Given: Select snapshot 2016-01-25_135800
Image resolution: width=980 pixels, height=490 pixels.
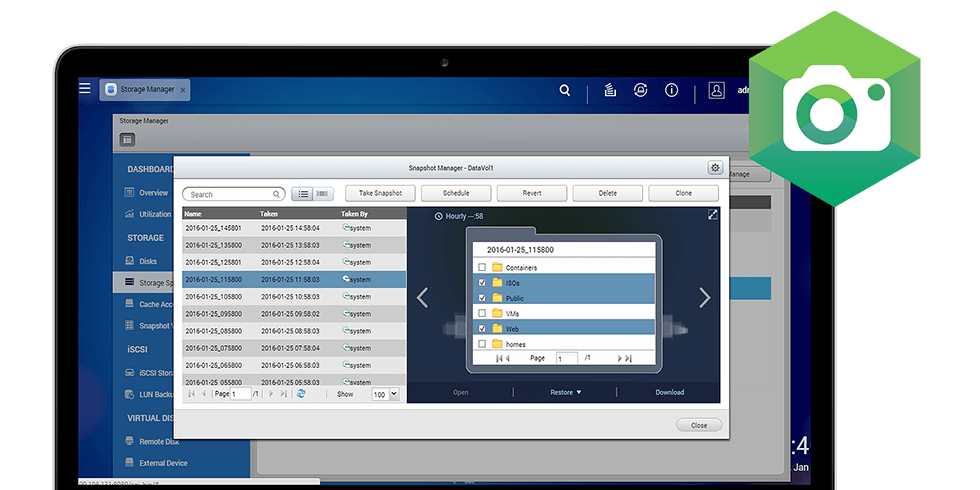Looking at the screenshot, I should (x=294, y=245).
